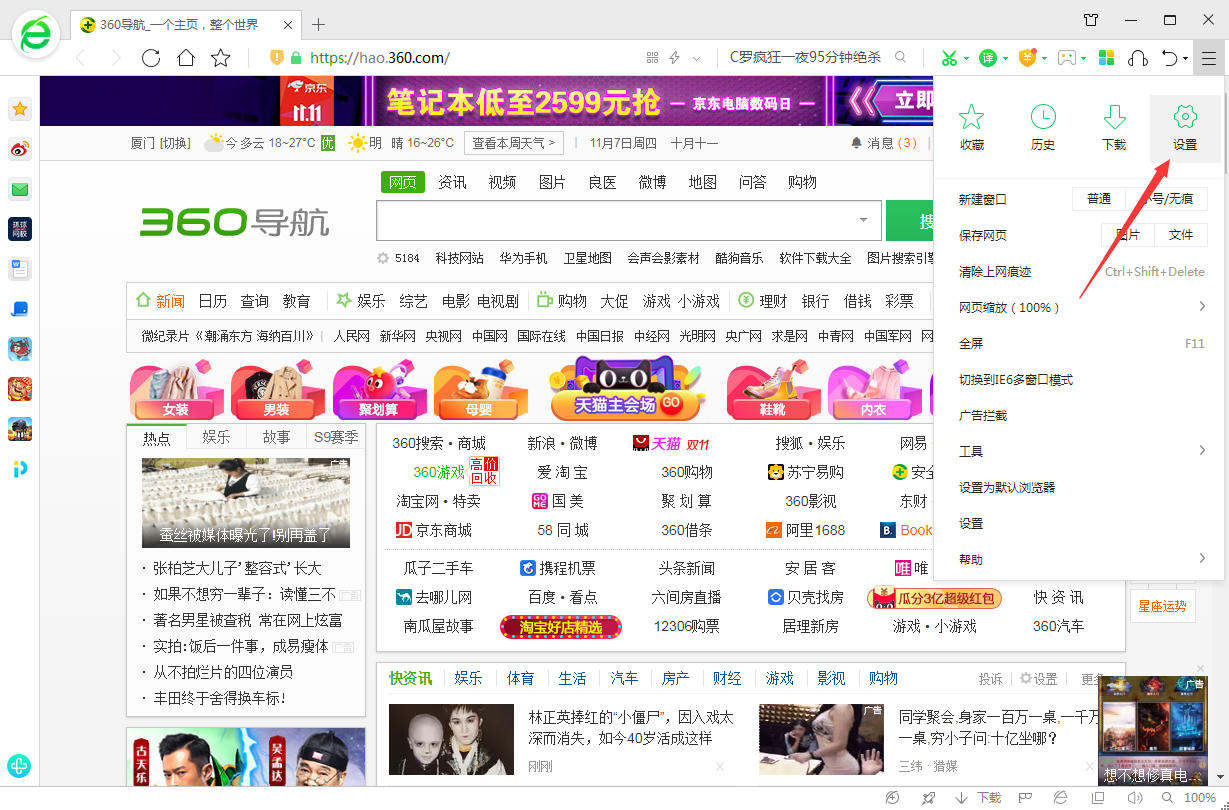Screen dimensions: 1229x810
Task: Open the apps grid icon in the toolbar
Action: 1106,58
